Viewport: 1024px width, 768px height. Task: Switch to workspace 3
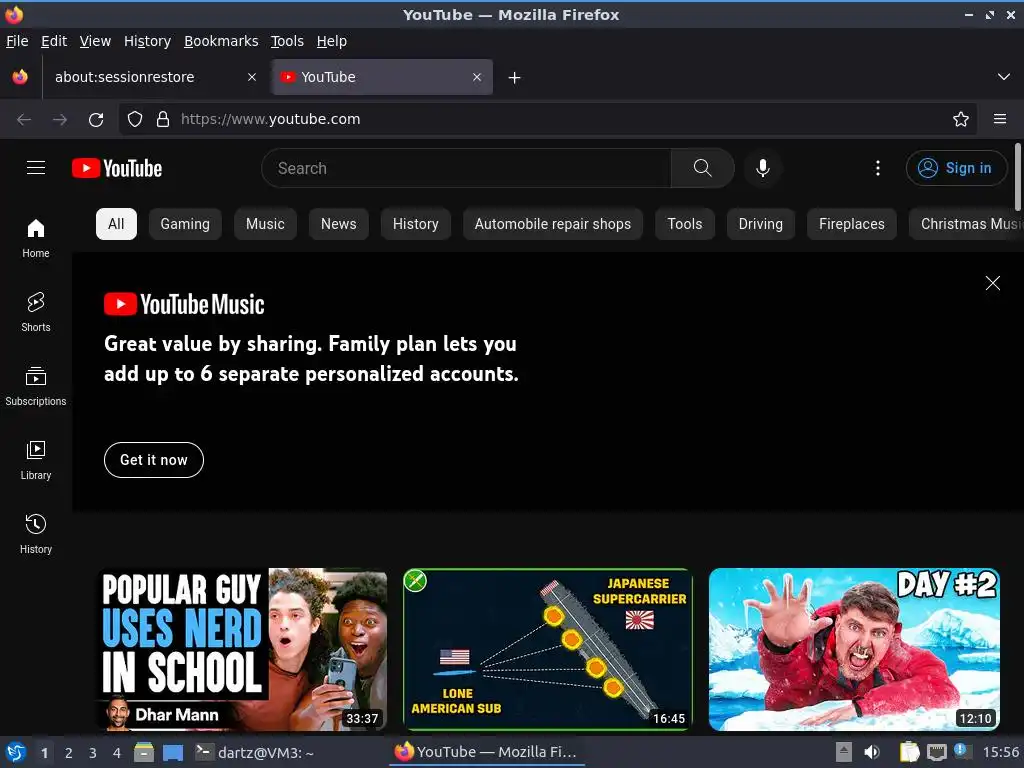(x=93, y=753)
